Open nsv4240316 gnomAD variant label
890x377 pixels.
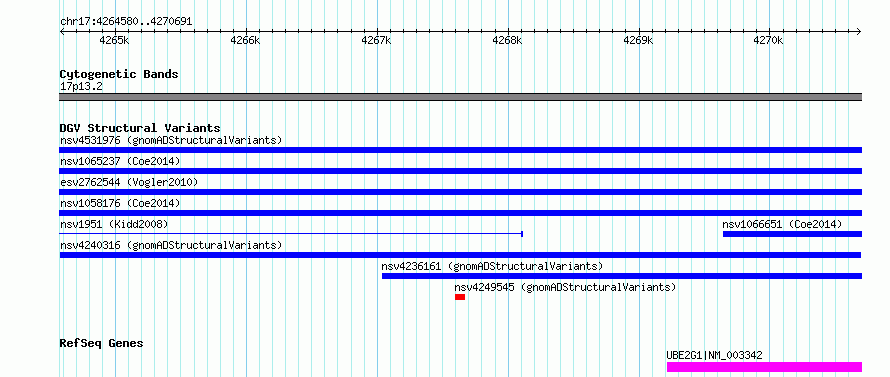171,245
